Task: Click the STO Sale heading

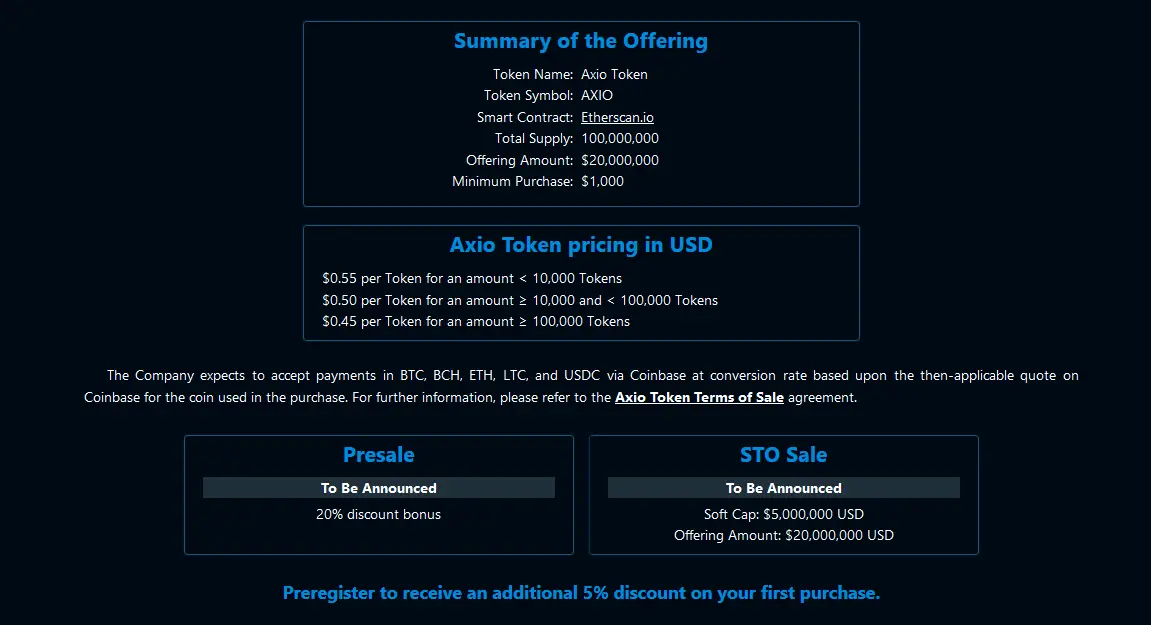Action: pyautogui.click(x=783, y=455)
